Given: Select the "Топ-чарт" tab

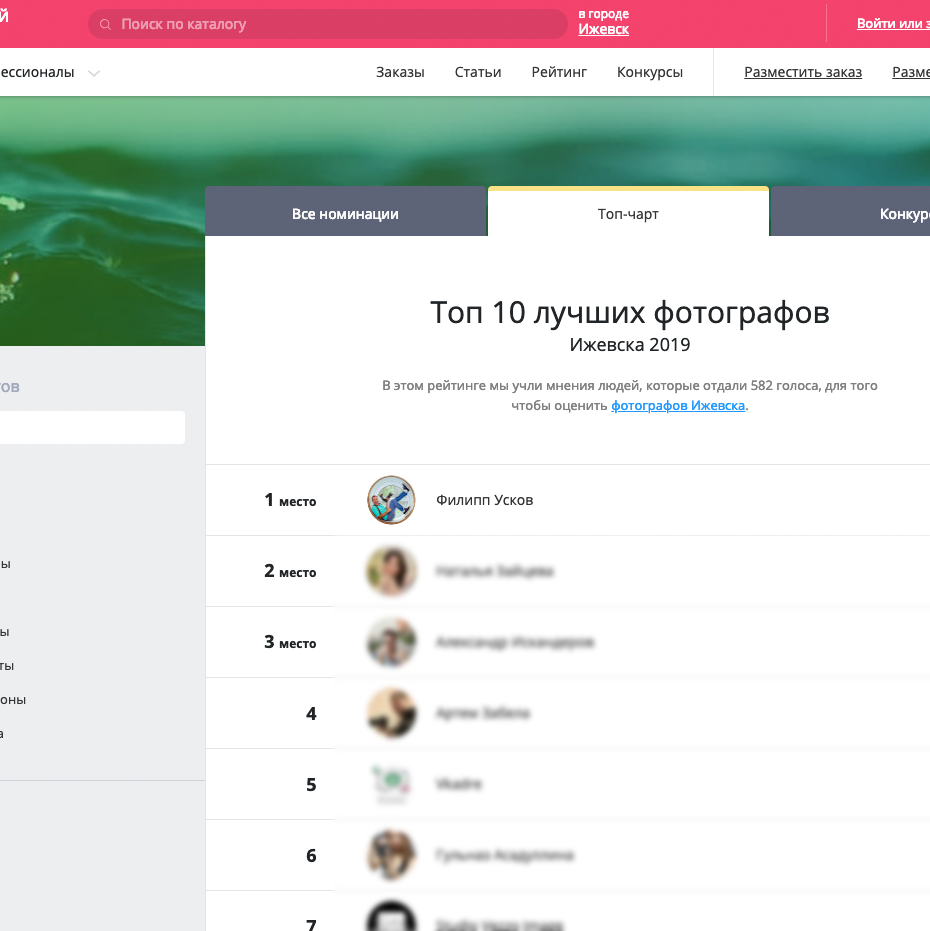Looking at the screenshot, I should pyautogui.click(x=628, y=214).
